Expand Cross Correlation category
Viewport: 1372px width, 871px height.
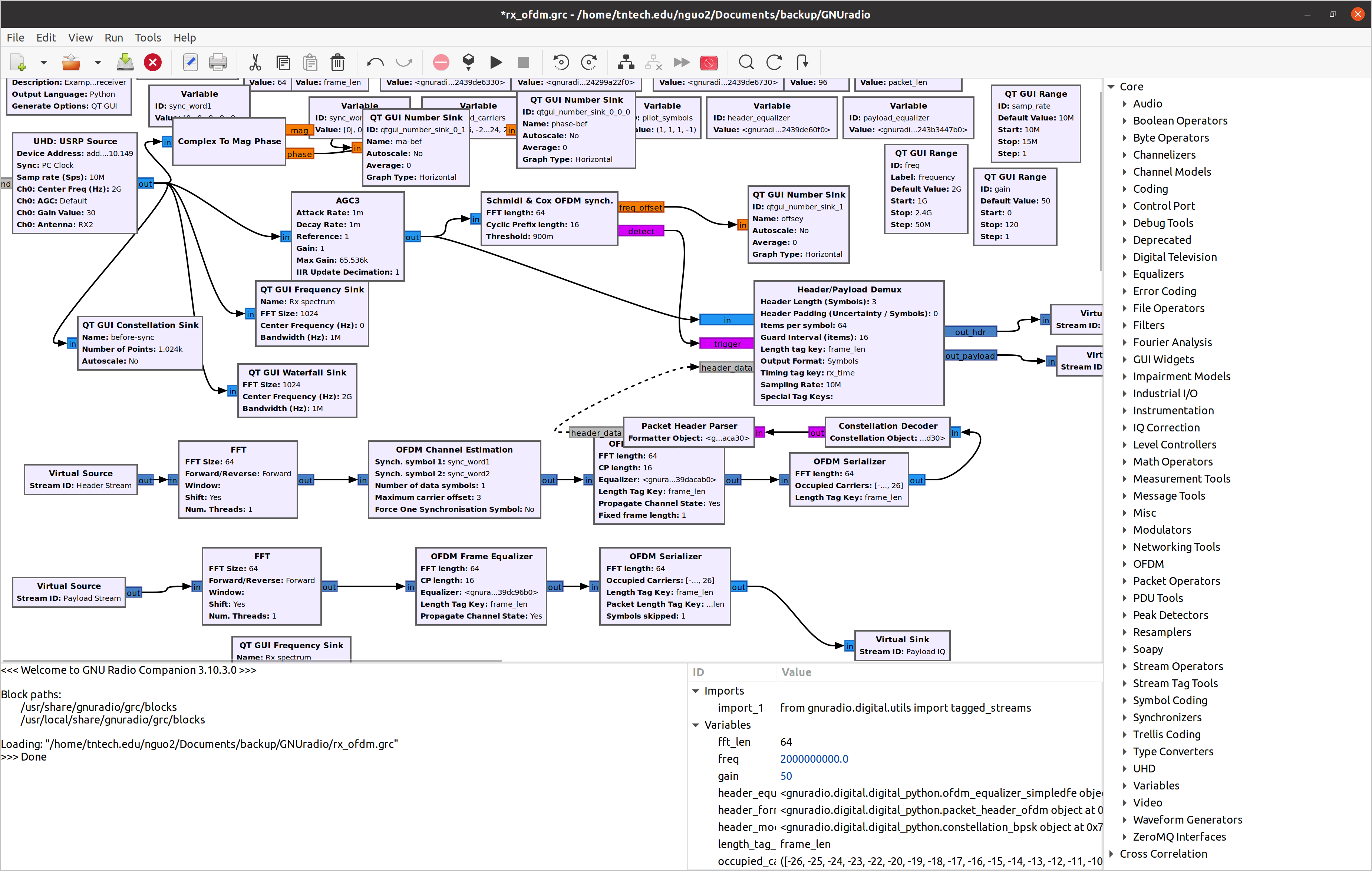tap(1111, 853)
